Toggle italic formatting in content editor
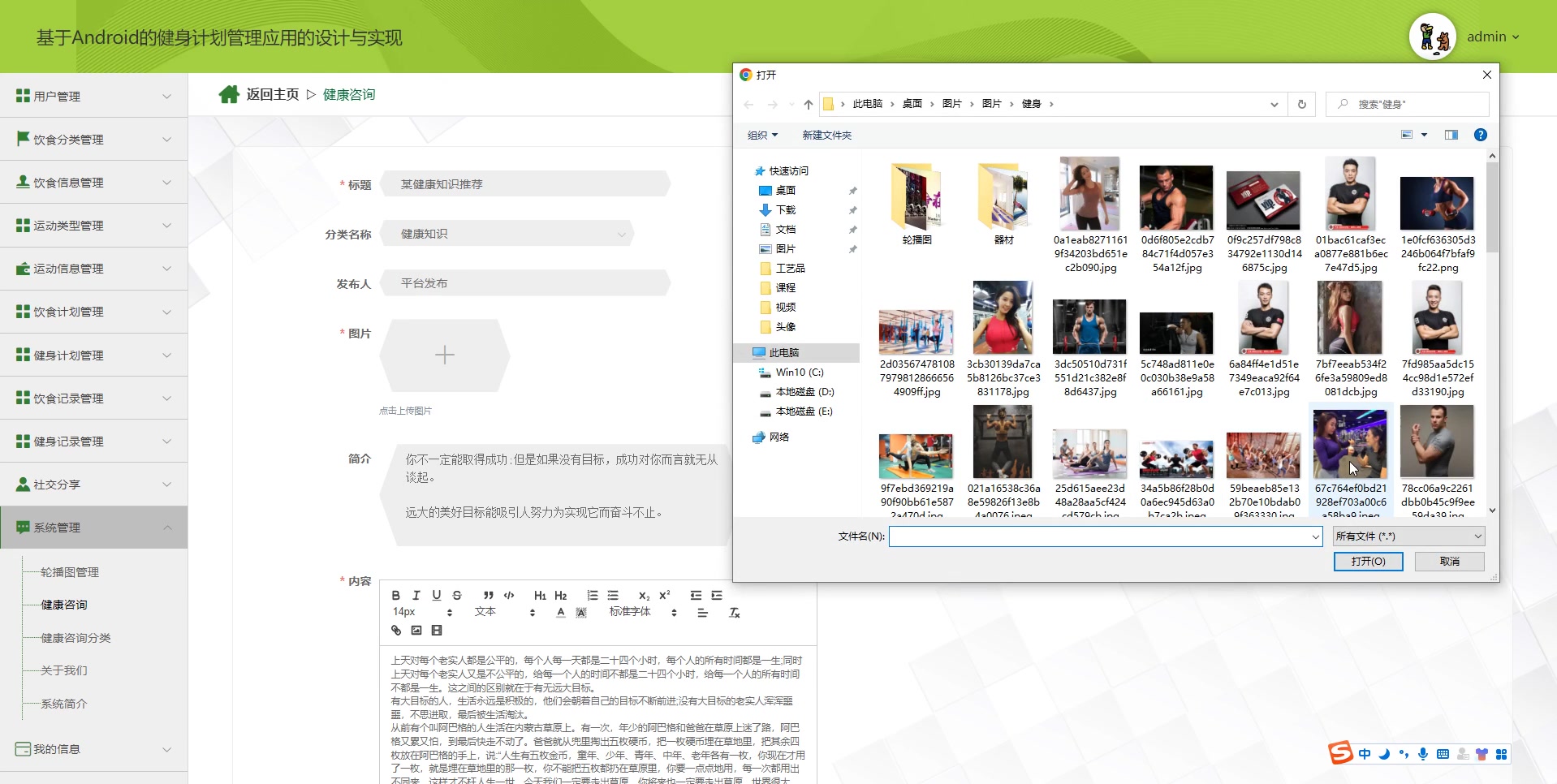Viewport: 1557px width, 784px height. pos(416,596)
